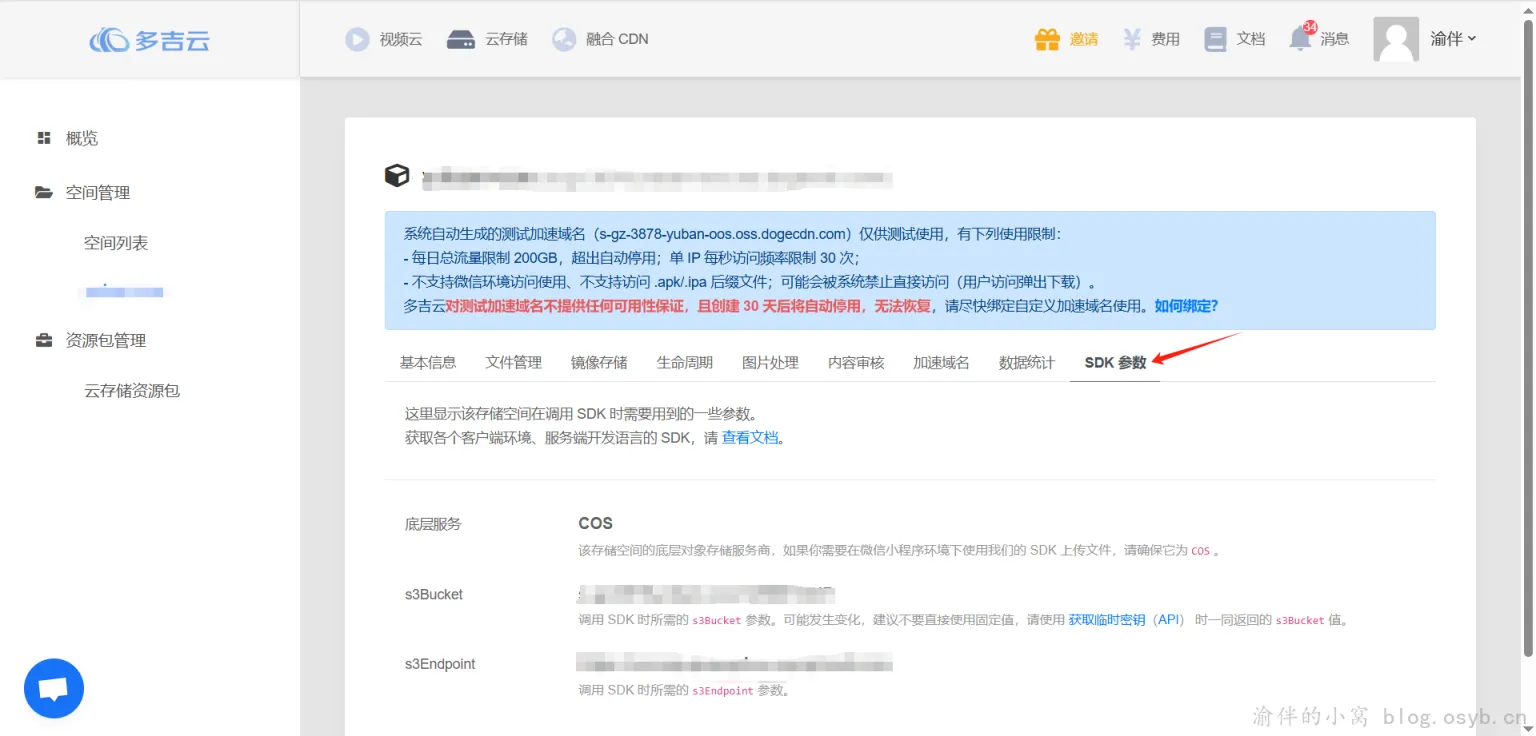
Task: Switch to the SDK 参数 tab
Action: (x=1114, y=362)
